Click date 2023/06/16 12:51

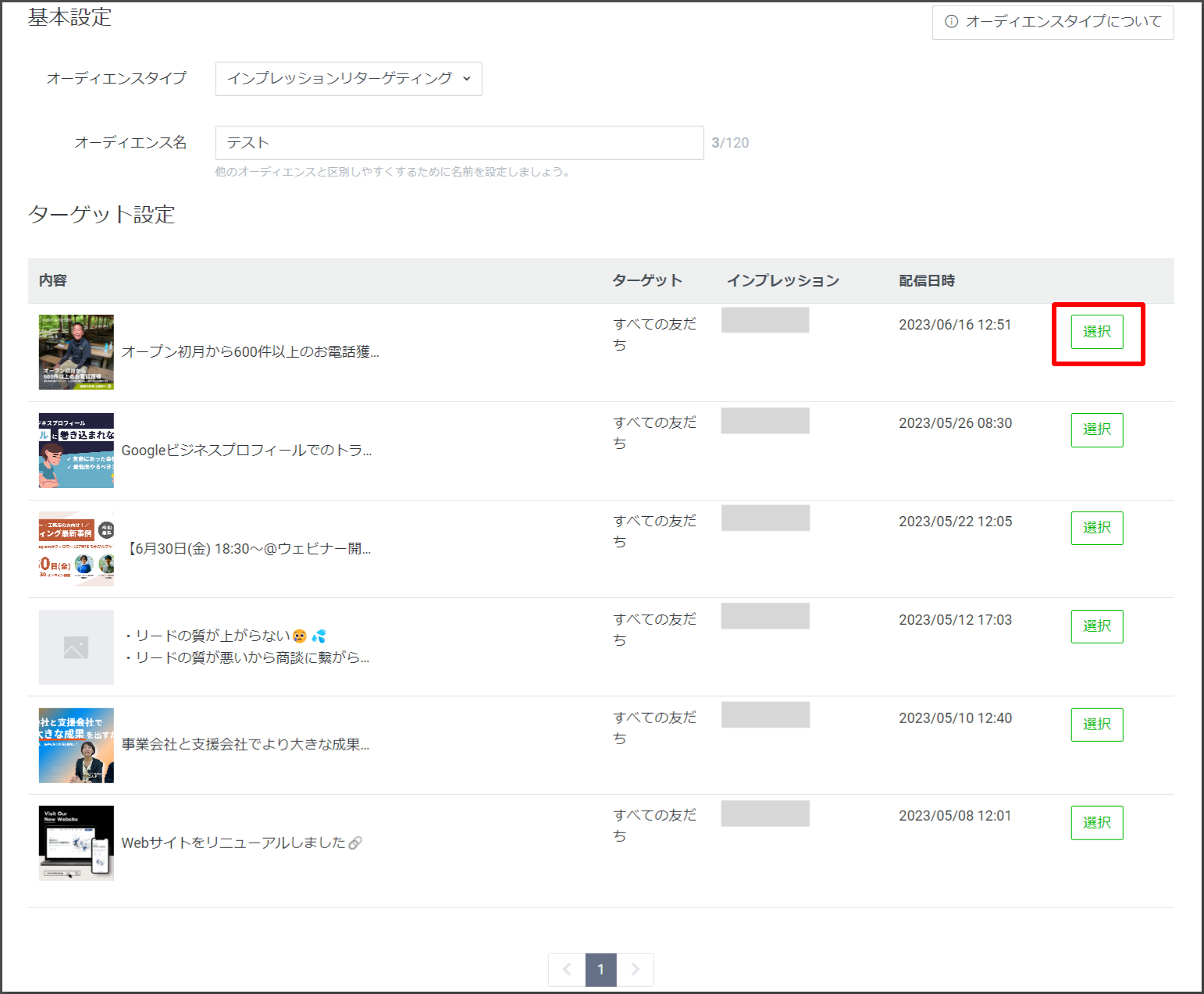(x=955, y=325)
